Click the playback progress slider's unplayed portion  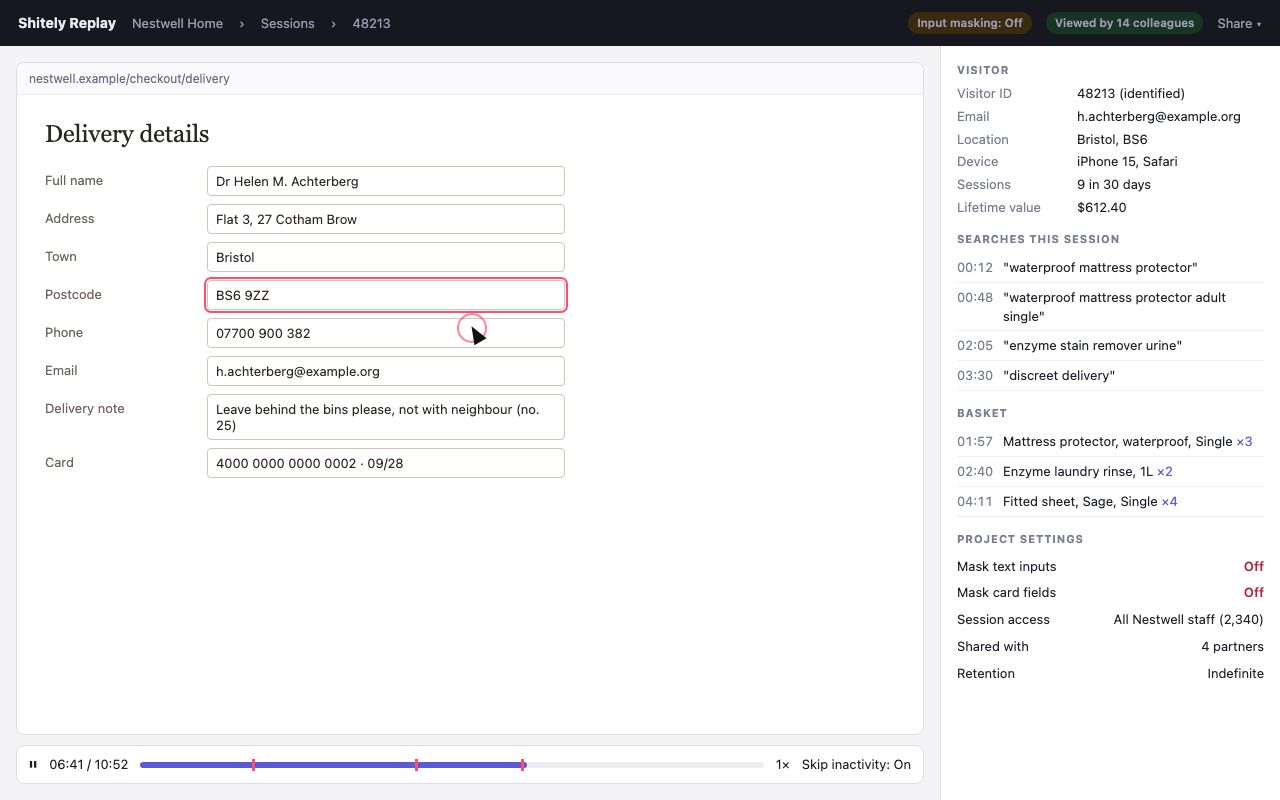click(x=645, y=765)
